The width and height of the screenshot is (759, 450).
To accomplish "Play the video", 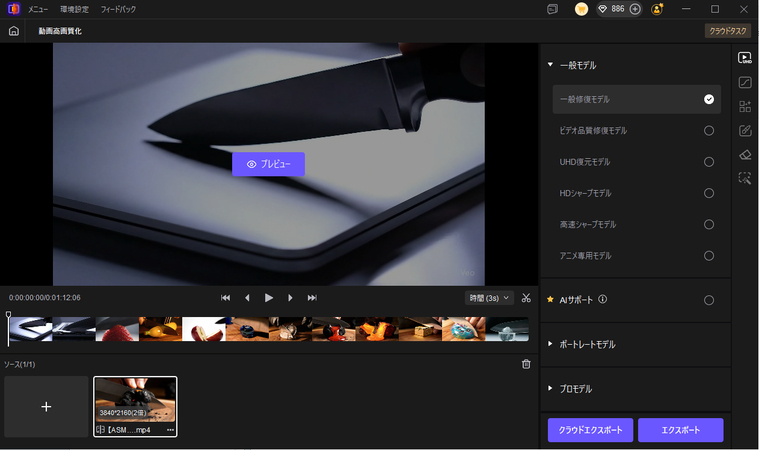I will (269, 298).
